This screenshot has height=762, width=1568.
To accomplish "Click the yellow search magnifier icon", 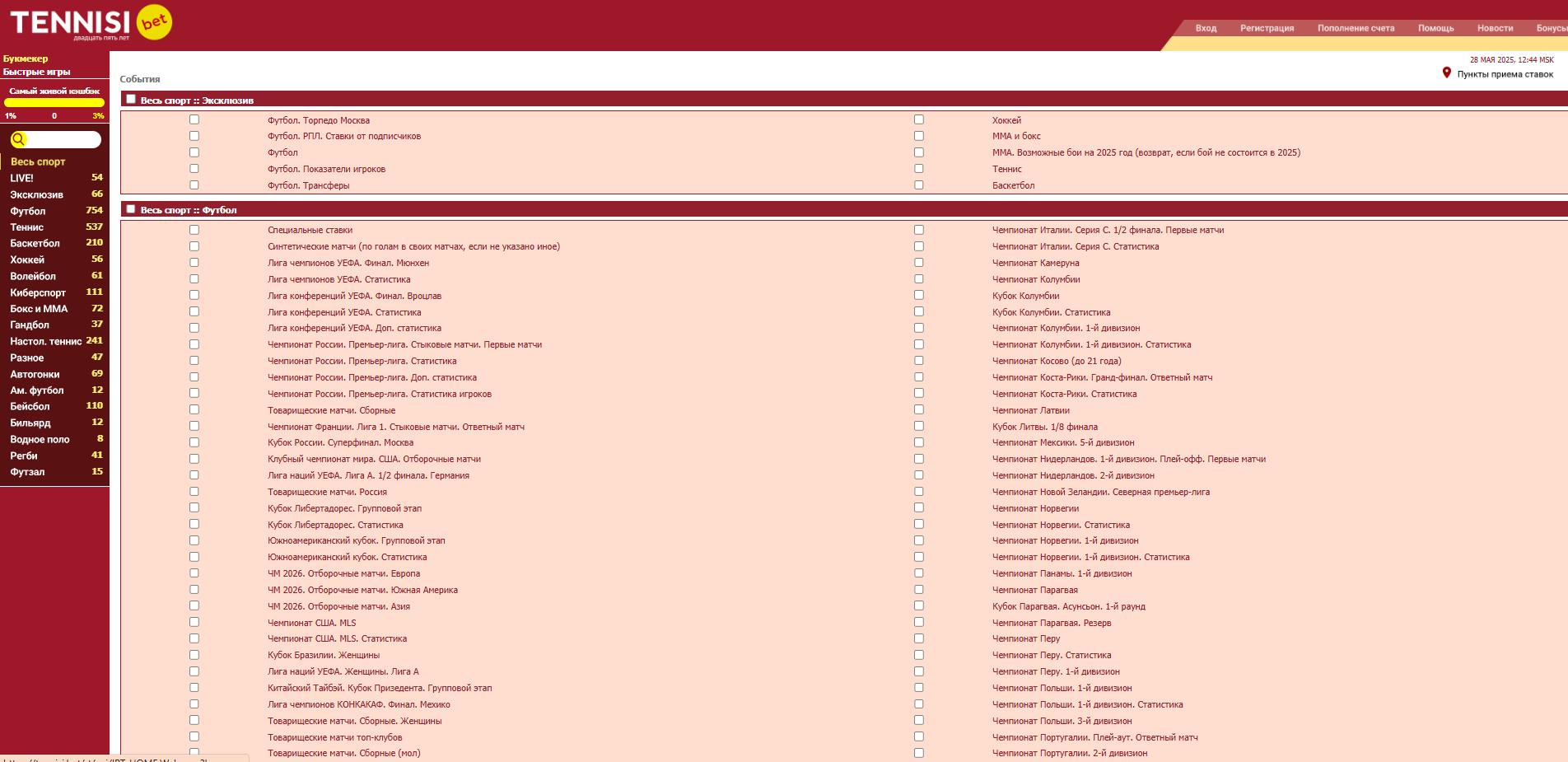I will pyautogui.click(x=18, y=139).
